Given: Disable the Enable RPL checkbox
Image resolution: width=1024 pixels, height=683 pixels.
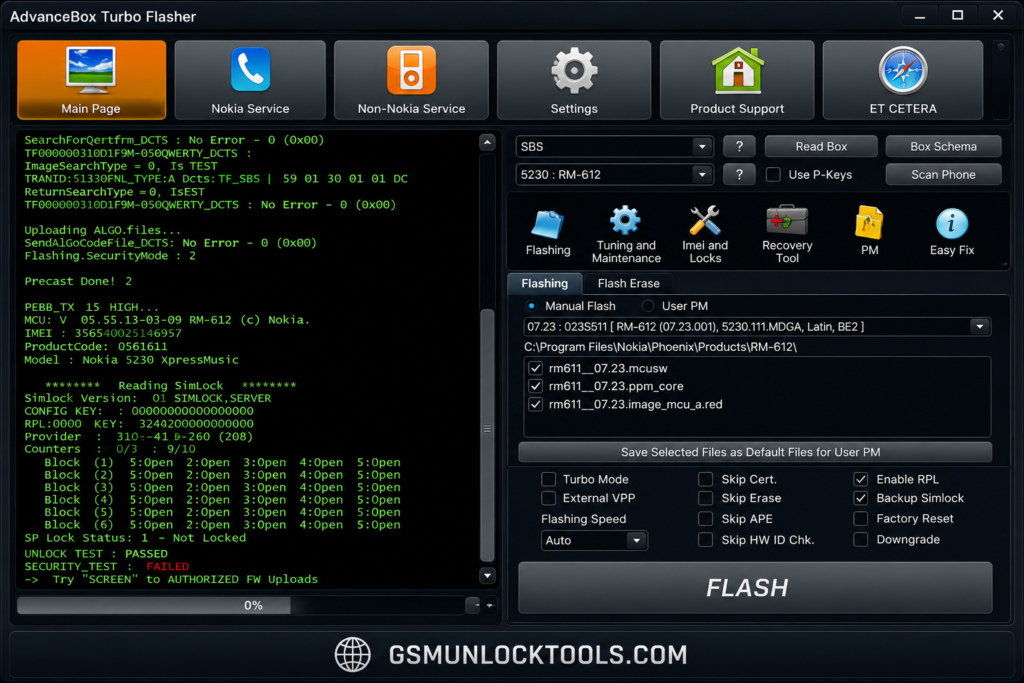Looking at the screenshot, I should [x=861, y=479].
